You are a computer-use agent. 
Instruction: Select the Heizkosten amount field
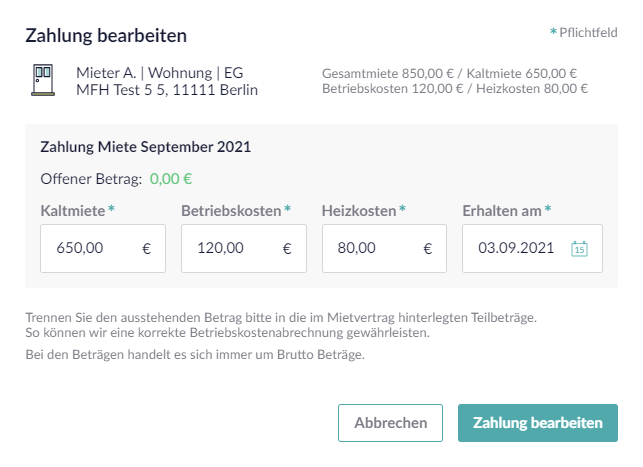[x=371, y=249]
